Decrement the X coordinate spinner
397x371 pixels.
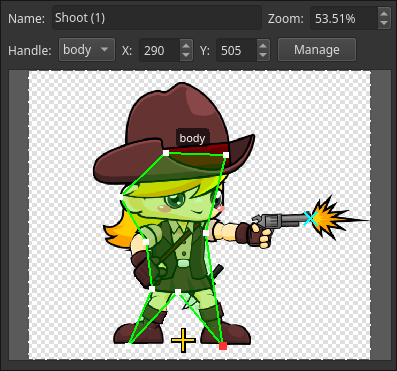186,55
